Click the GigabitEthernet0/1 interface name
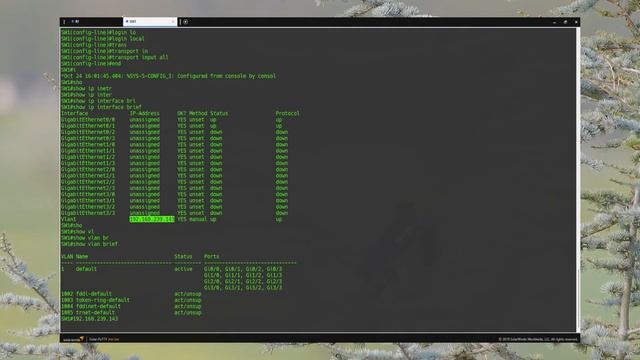This screenshot has height=360, width=640. pos(88,126)
